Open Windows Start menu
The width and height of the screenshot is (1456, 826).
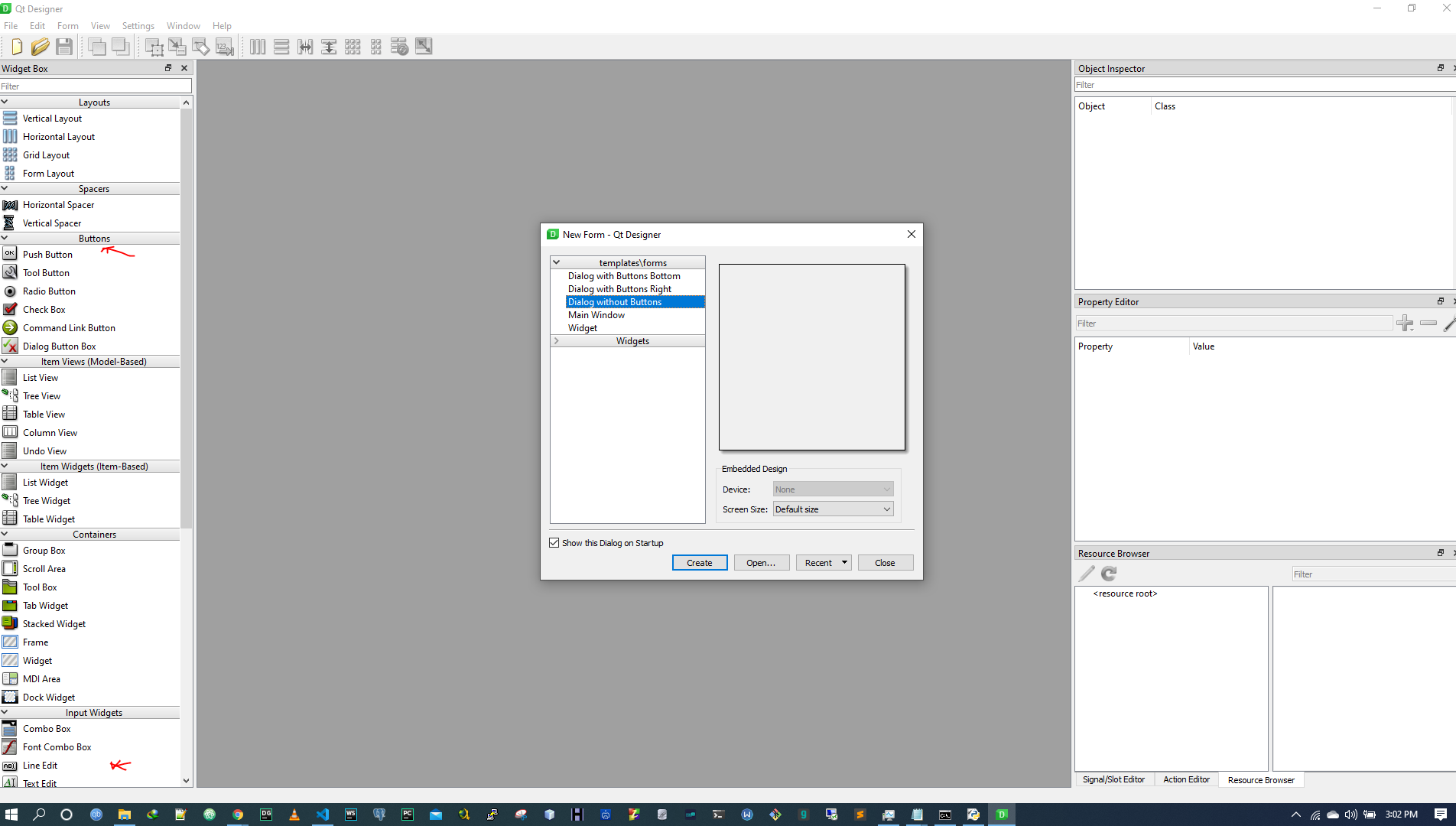tap(11, 815)
